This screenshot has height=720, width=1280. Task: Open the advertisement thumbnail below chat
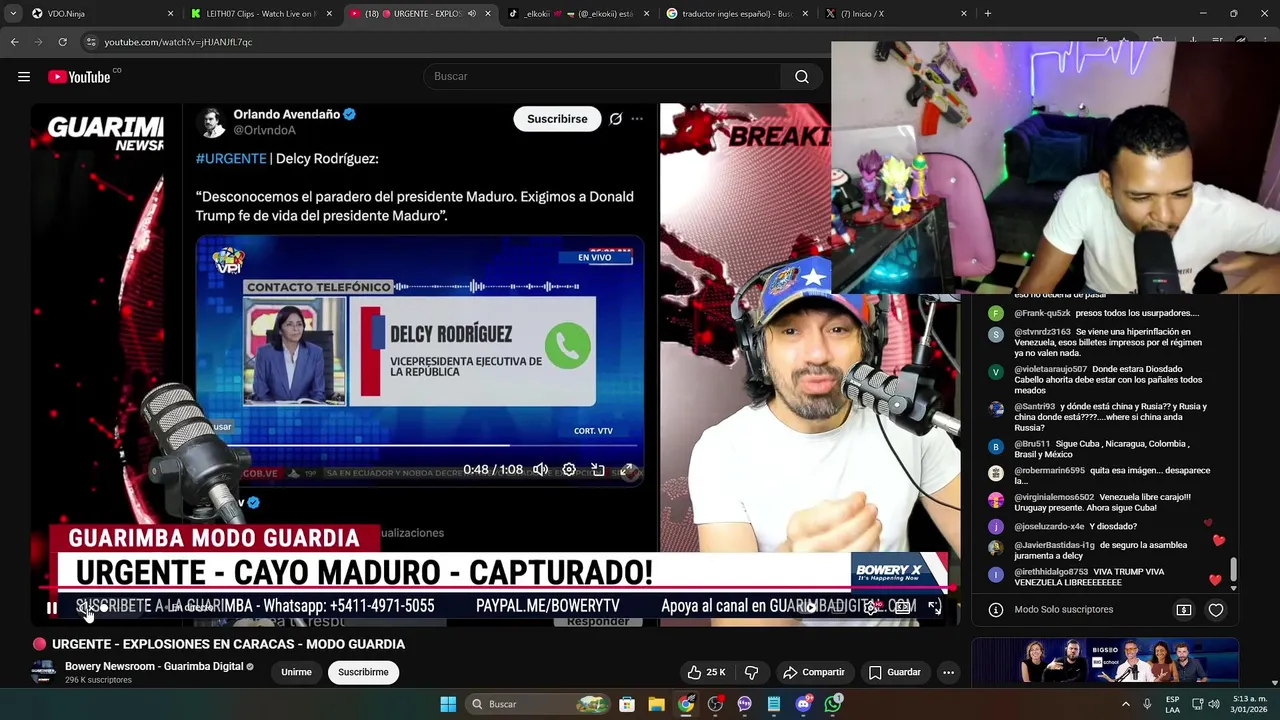[x=1105, y=662]
